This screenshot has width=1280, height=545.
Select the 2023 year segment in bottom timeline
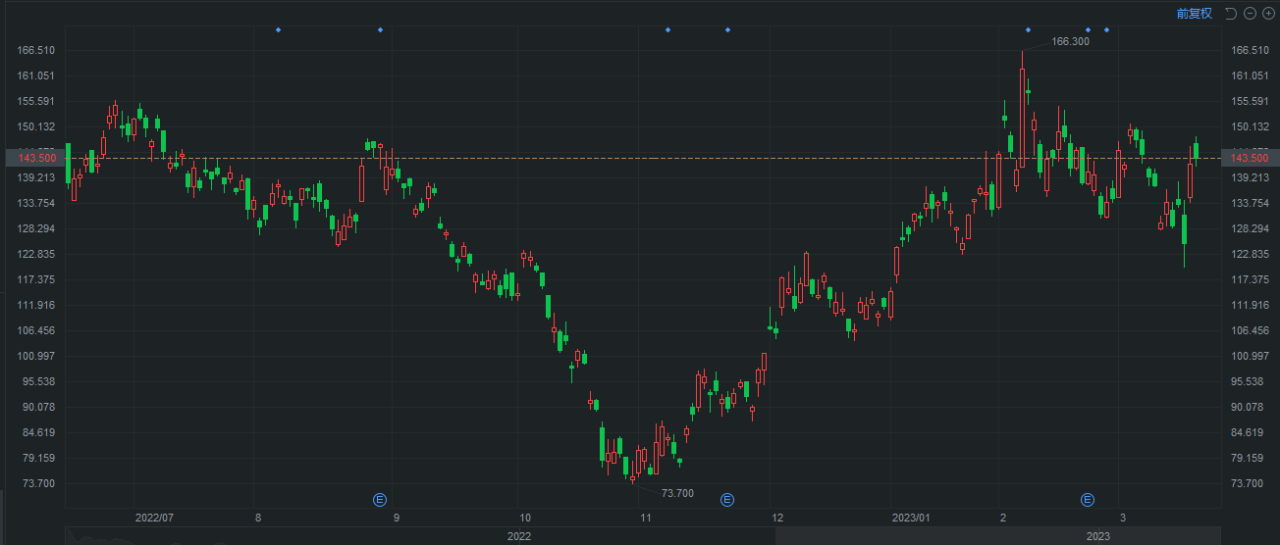pyautogui.click(x=1098, y=536)
